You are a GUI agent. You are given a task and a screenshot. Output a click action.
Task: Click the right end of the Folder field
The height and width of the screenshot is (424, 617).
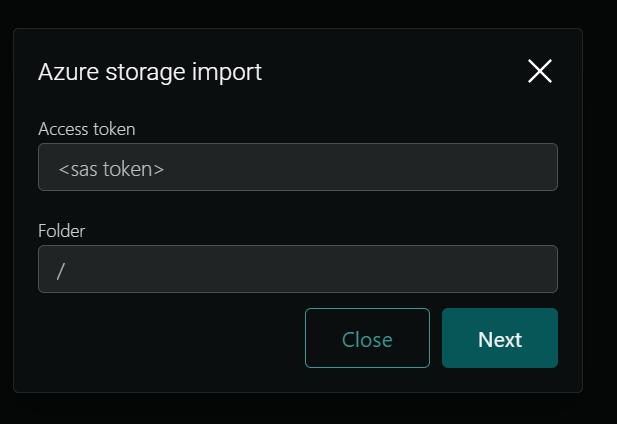(535, 269)
